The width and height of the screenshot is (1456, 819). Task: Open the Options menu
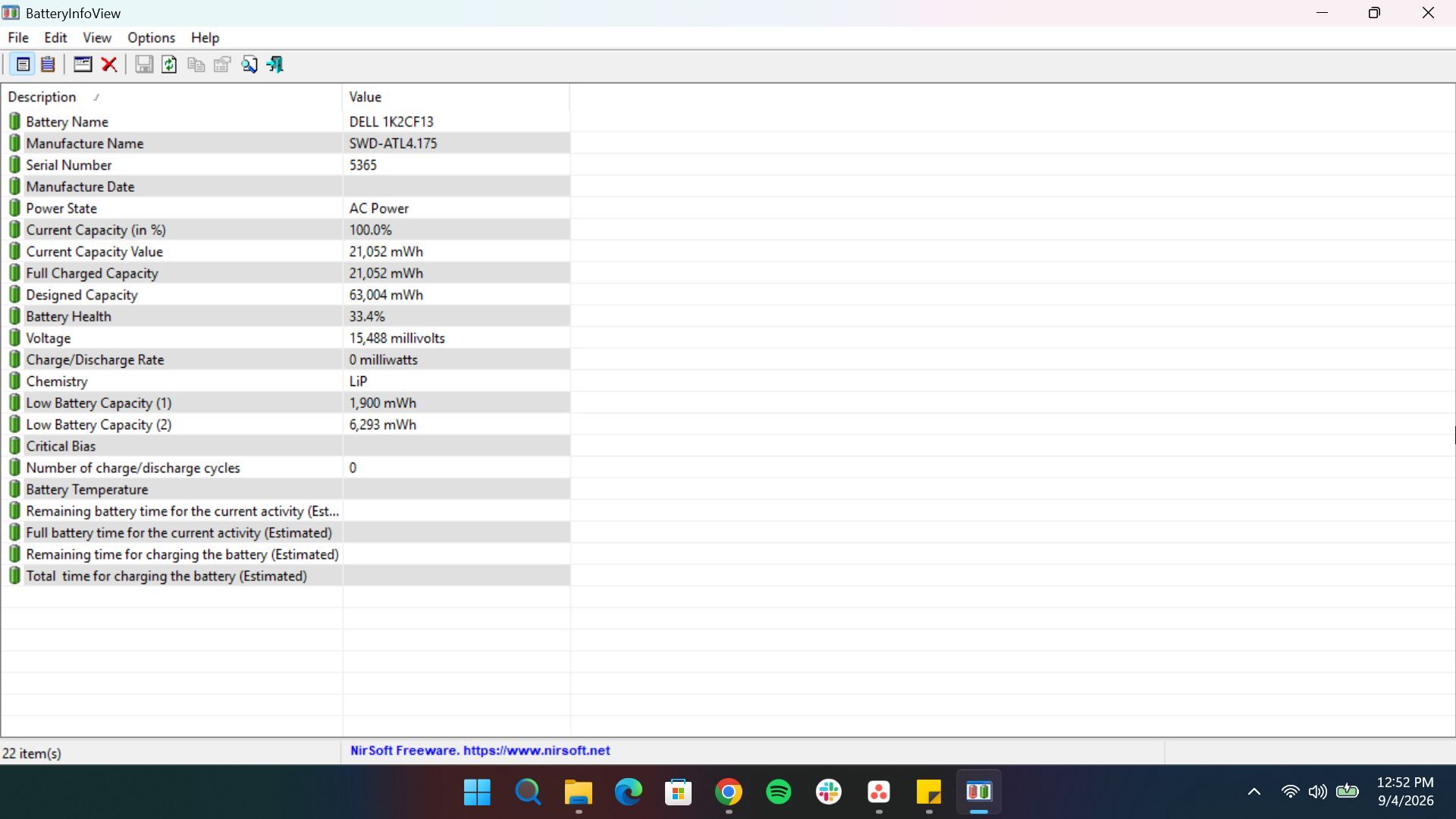click(151, 38)
